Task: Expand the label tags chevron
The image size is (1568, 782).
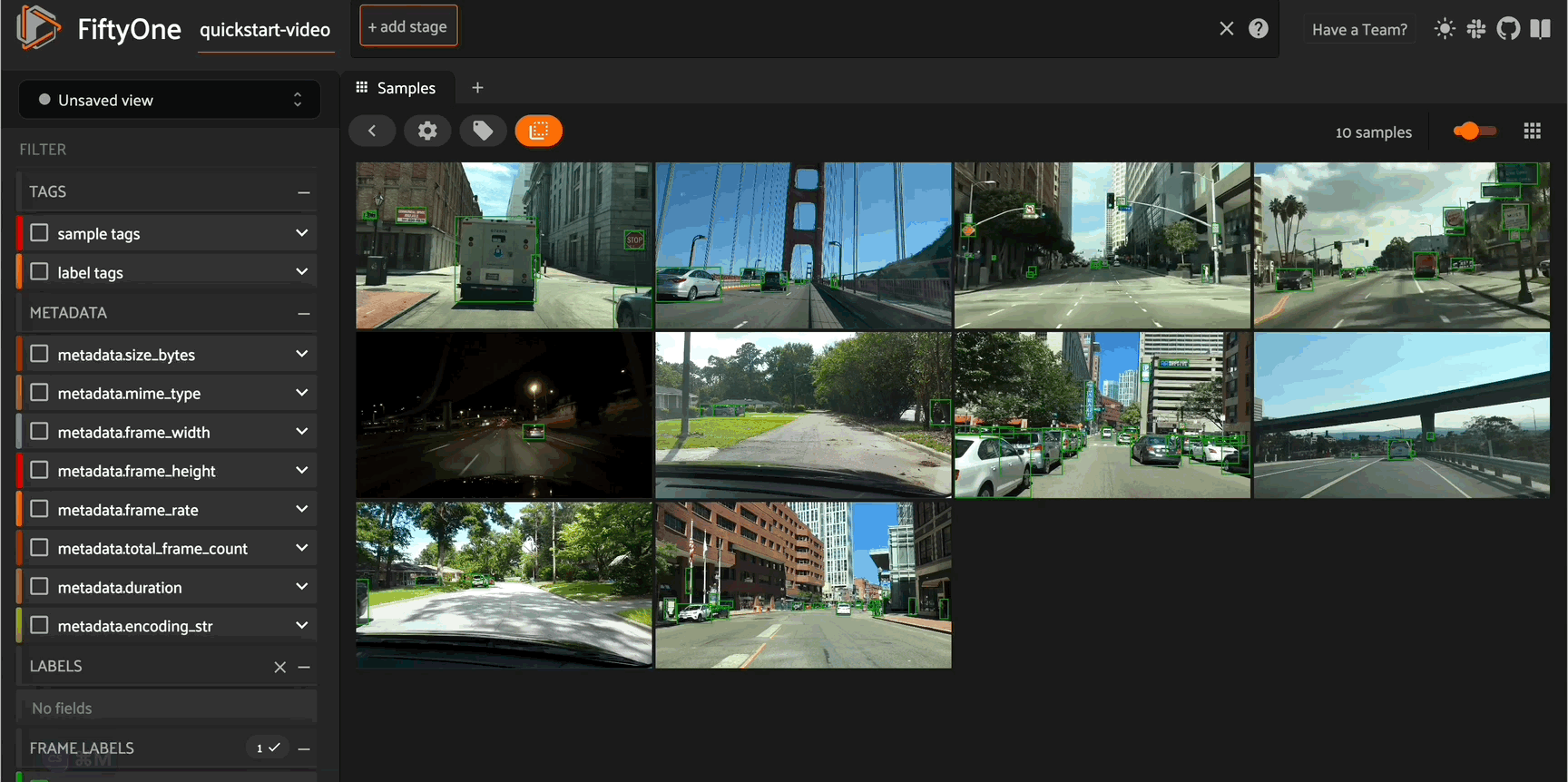Action: point(302,272)
